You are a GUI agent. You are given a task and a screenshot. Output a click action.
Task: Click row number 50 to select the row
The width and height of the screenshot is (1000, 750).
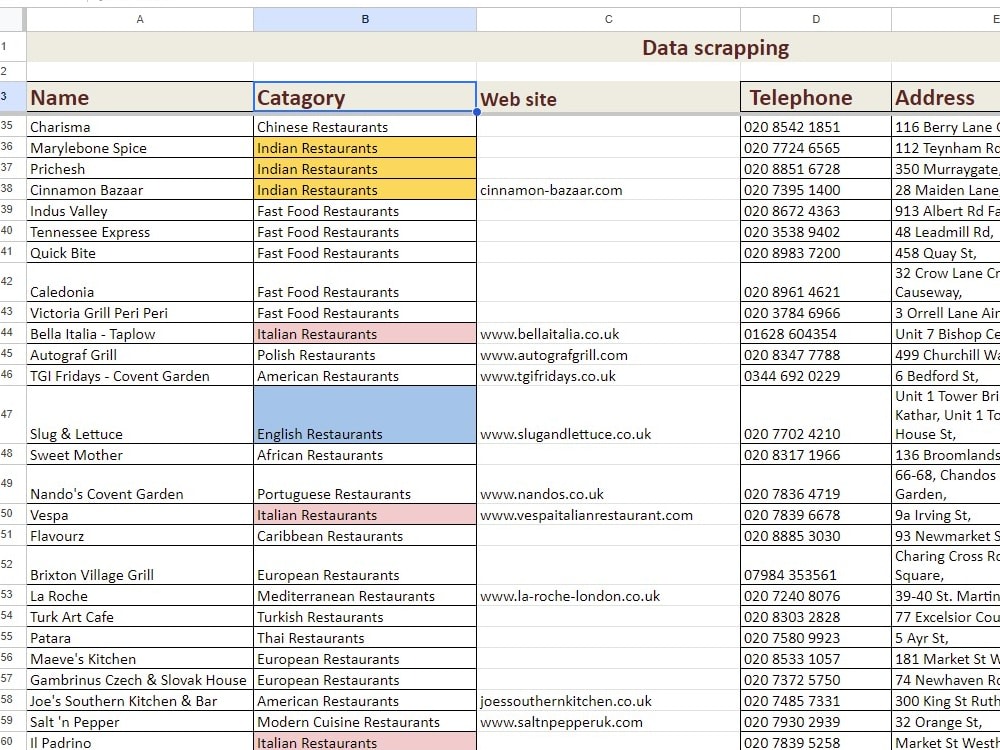(x=13, y=514)
